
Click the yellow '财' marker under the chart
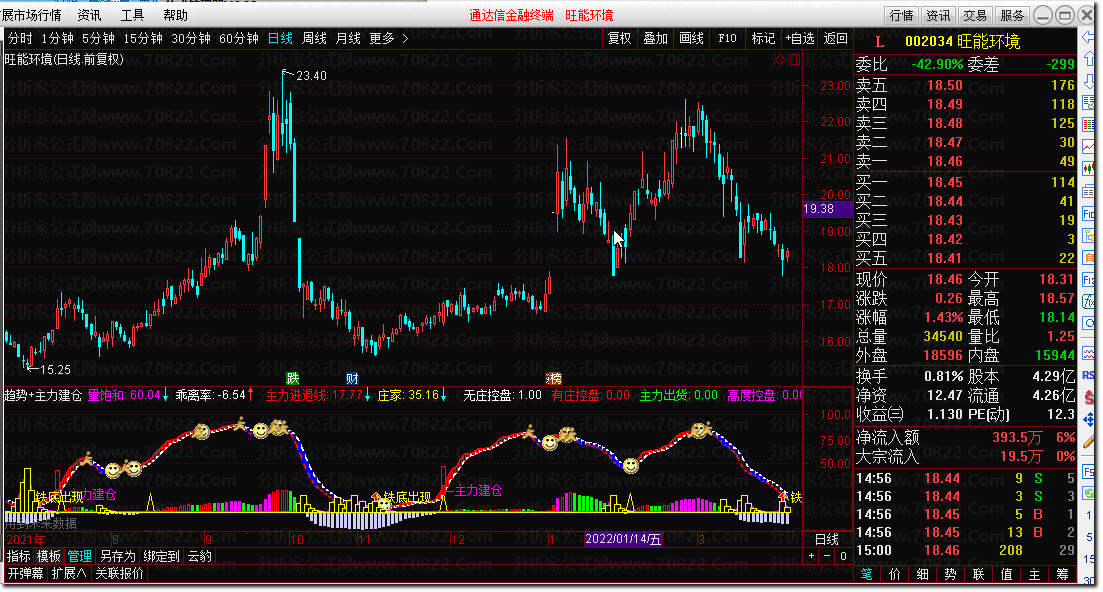point(352,380)
